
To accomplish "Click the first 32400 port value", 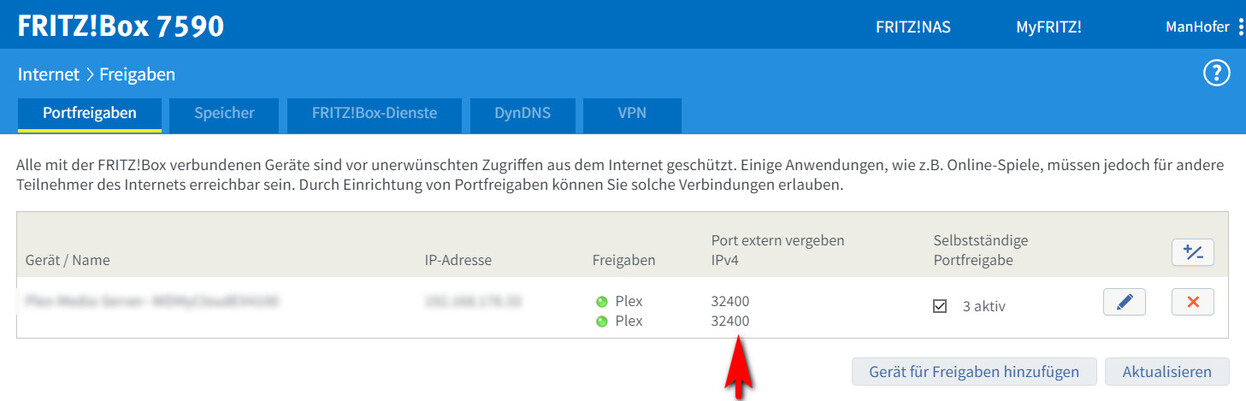I will tap(730, 301).
